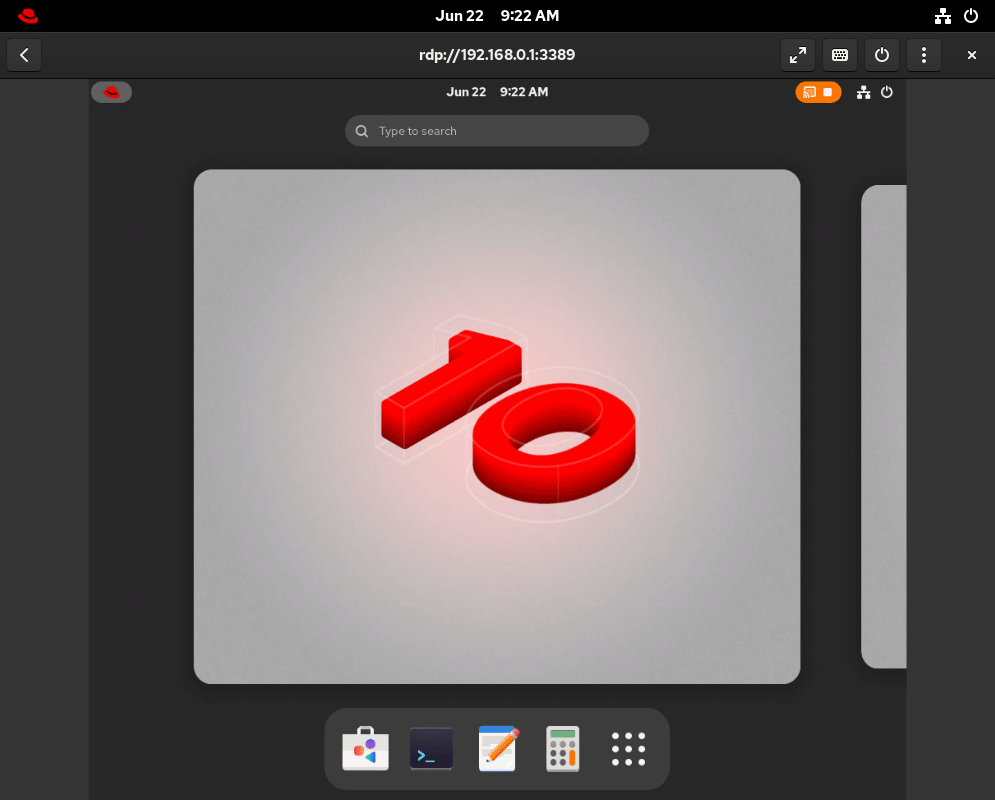This screenshot has width=995, height=800.
Task: Click the remote desktop Red Hat Activities button
Action: 111,93
